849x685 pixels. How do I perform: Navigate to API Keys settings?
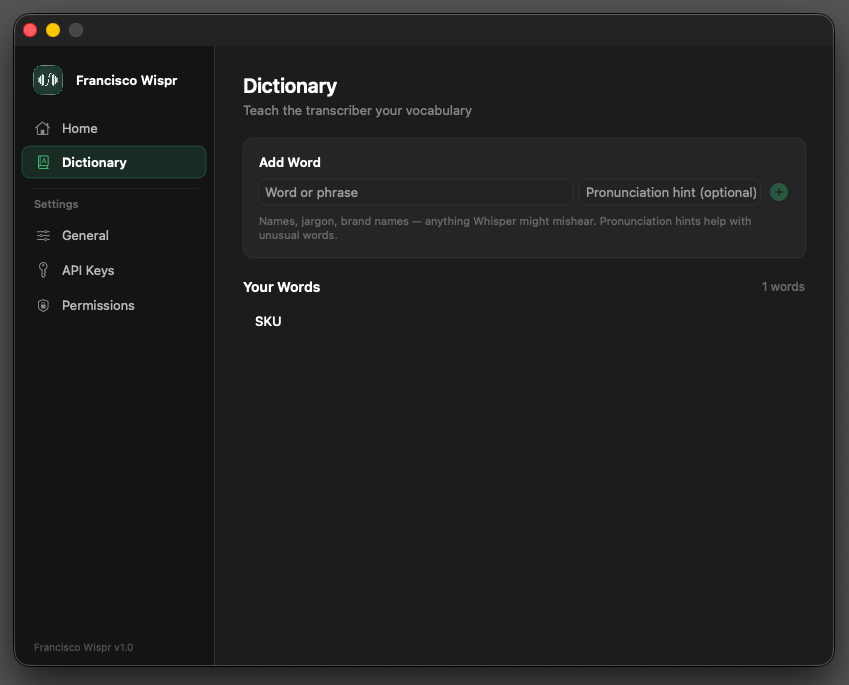pyautogui.click(x=90, y=270)
